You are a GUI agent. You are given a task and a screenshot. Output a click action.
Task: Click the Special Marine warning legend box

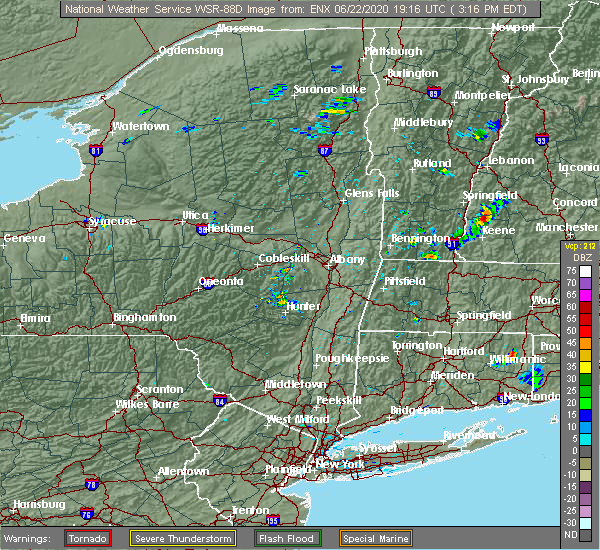[x=376, y=539]
